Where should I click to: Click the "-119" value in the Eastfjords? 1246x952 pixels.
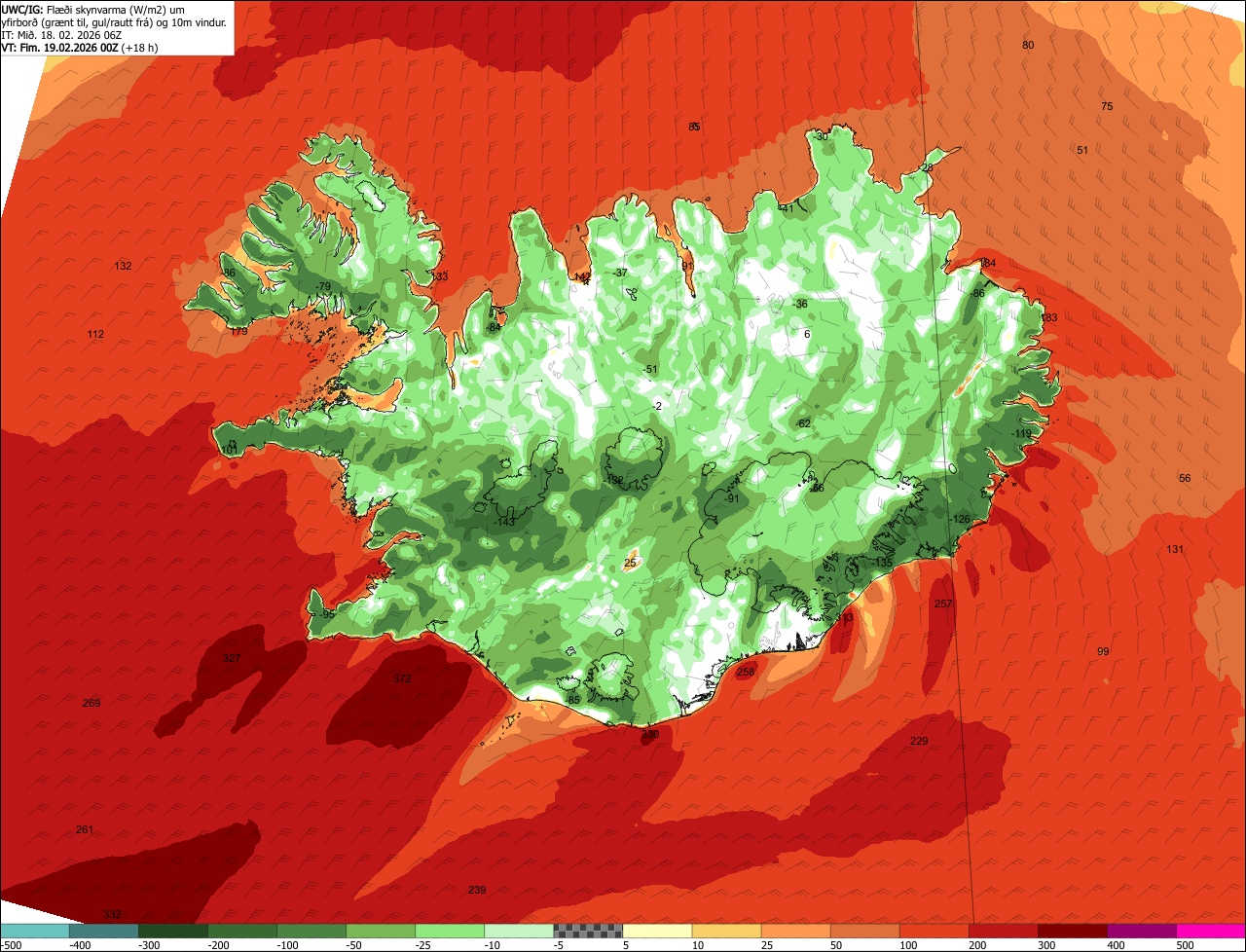(x=1021, y=433)
